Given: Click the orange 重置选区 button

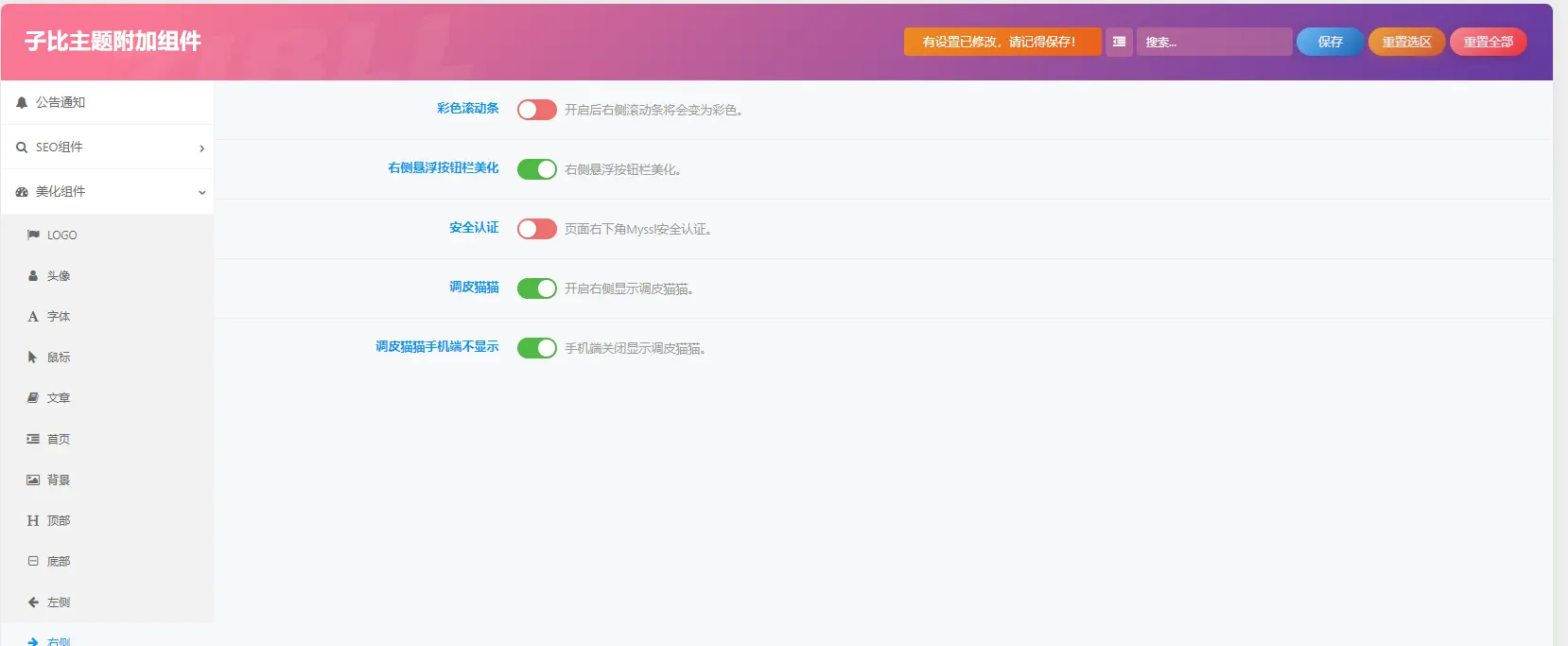Looking at the screenshot, I should pos(1406,42).
